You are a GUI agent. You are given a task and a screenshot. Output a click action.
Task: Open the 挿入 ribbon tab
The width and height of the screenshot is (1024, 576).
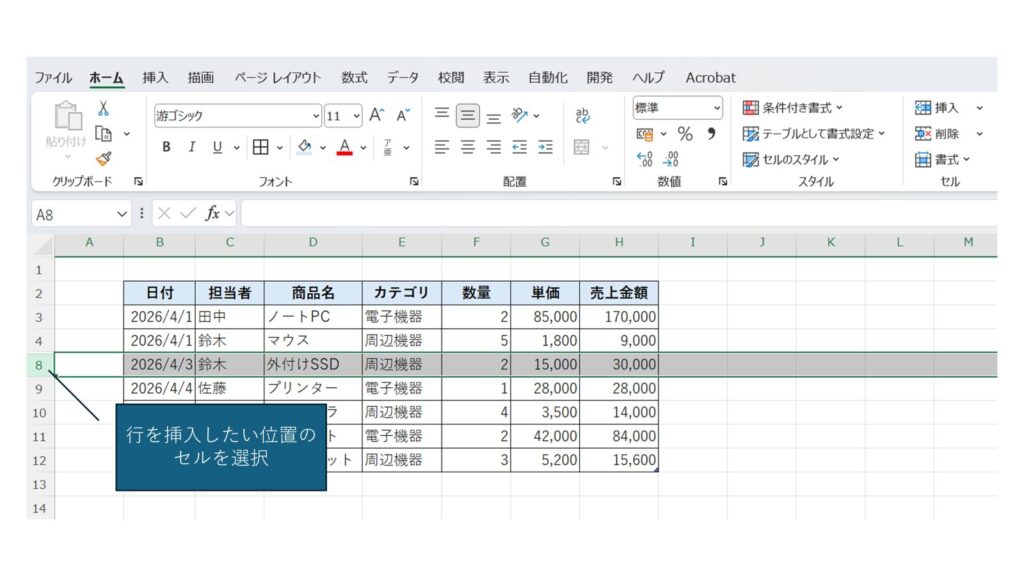click(x=155, y=77)
